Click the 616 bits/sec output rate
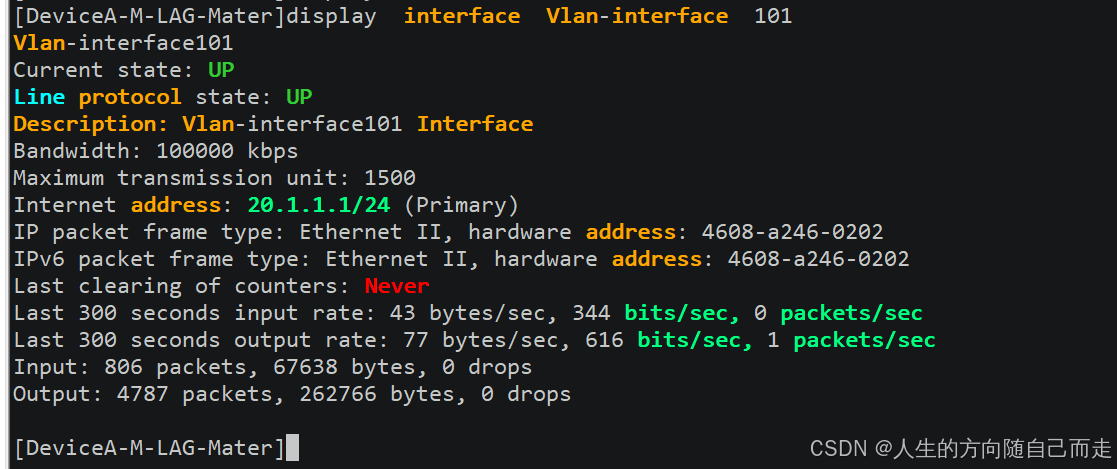 (x=670, y=341)
